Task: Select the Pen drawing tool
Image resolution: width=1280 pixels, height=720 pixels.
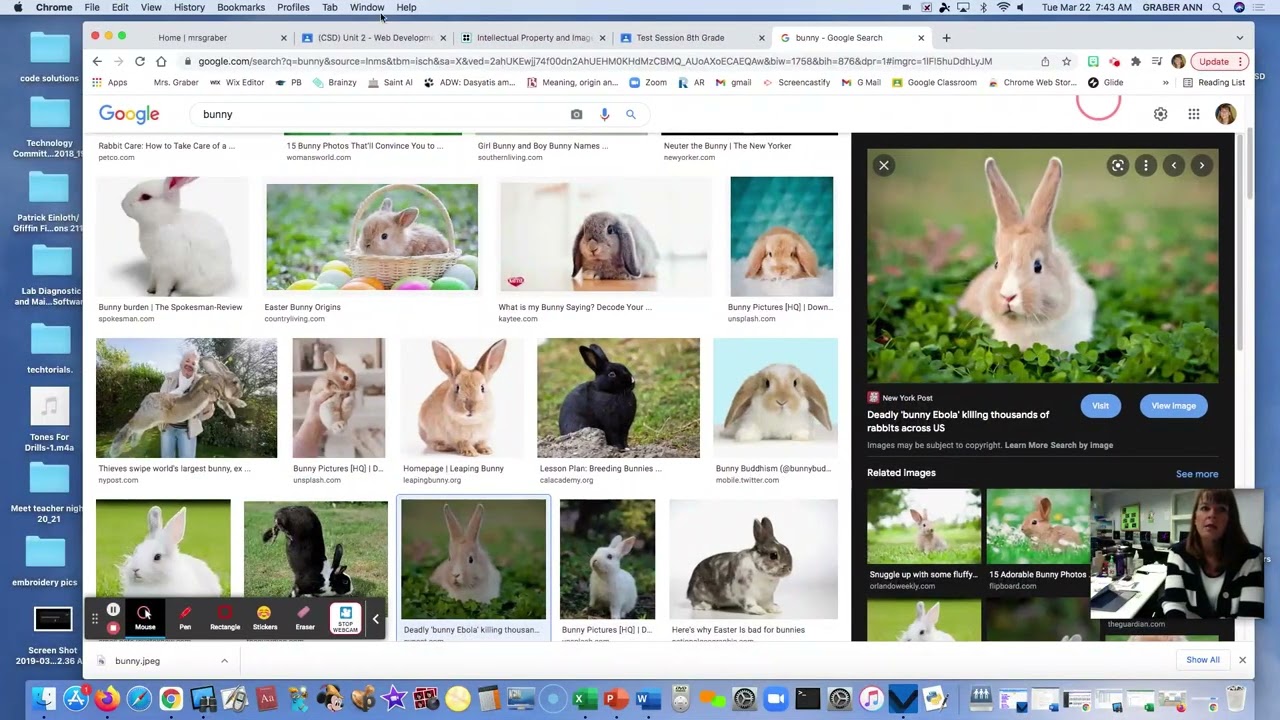Action: click(x=185, y=618)
